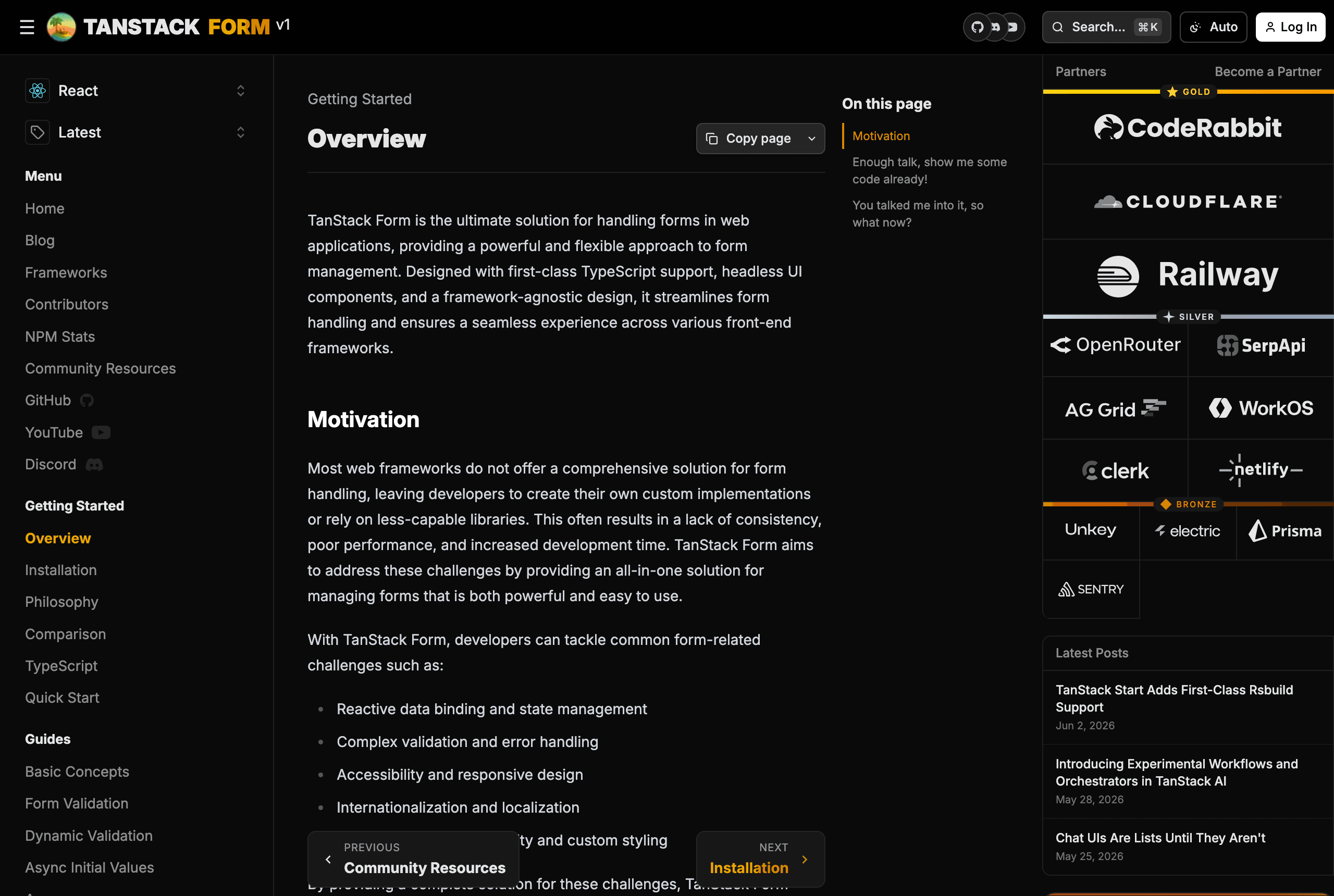Screen dimensions: 1334x896
Task: Jump to 'Enough talk, show me some code already!'
Action: (x=929, y=171)
